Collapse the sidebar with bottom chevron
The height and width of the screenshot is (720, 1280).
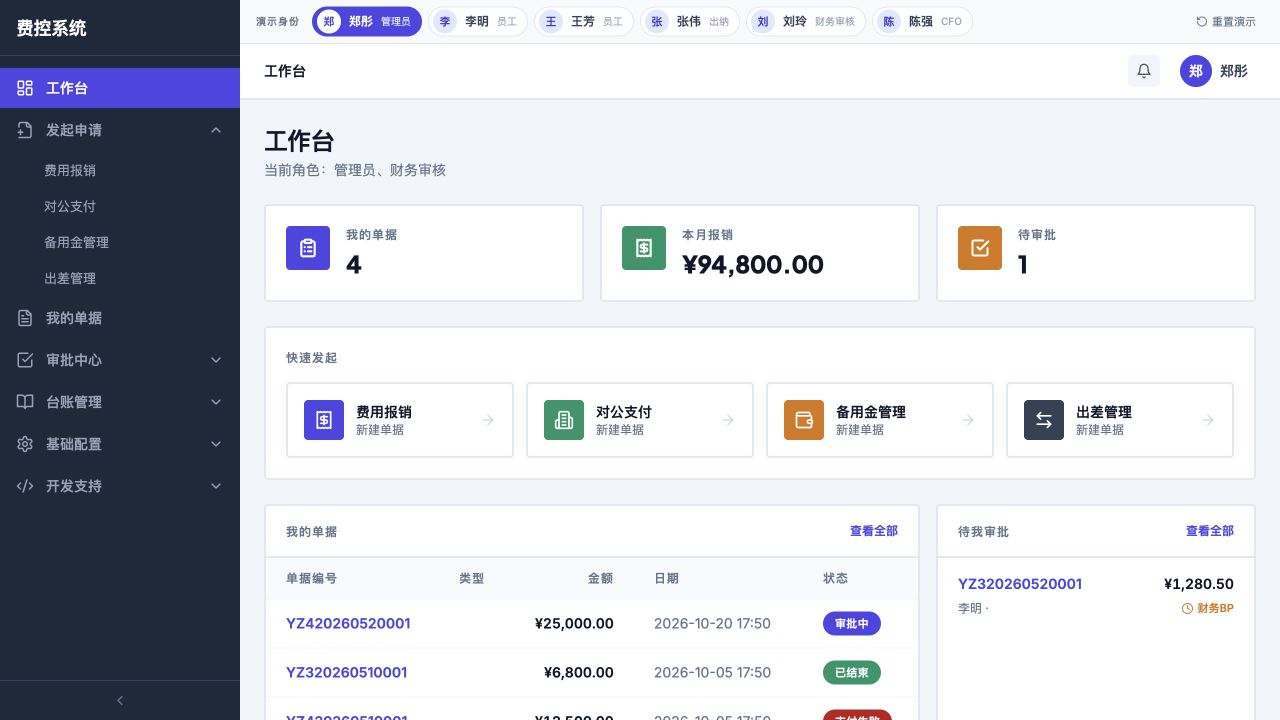point(120,701)
